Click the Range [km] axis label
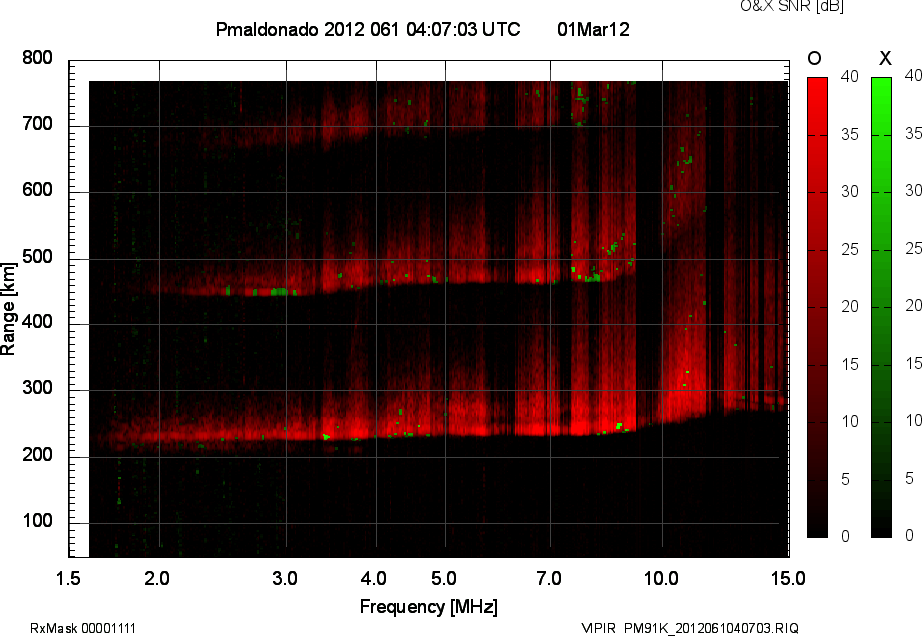 click(9, 307)
